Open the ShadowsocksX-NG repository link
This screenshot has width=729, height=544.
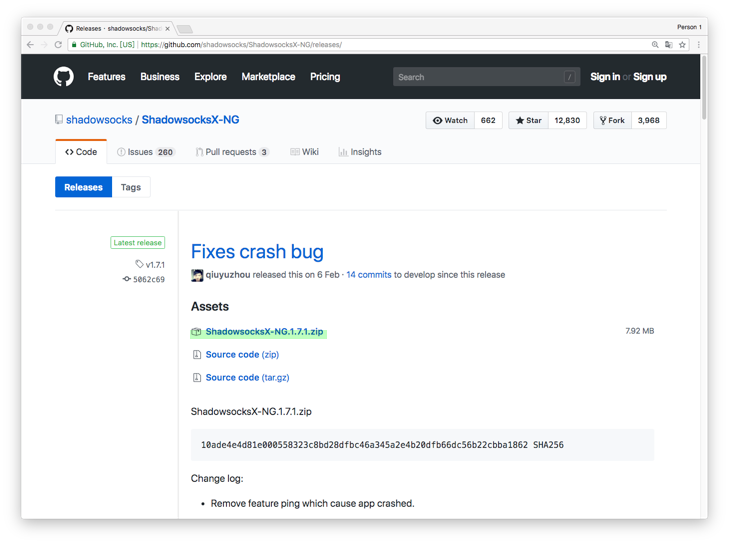[x=191, y=119]
